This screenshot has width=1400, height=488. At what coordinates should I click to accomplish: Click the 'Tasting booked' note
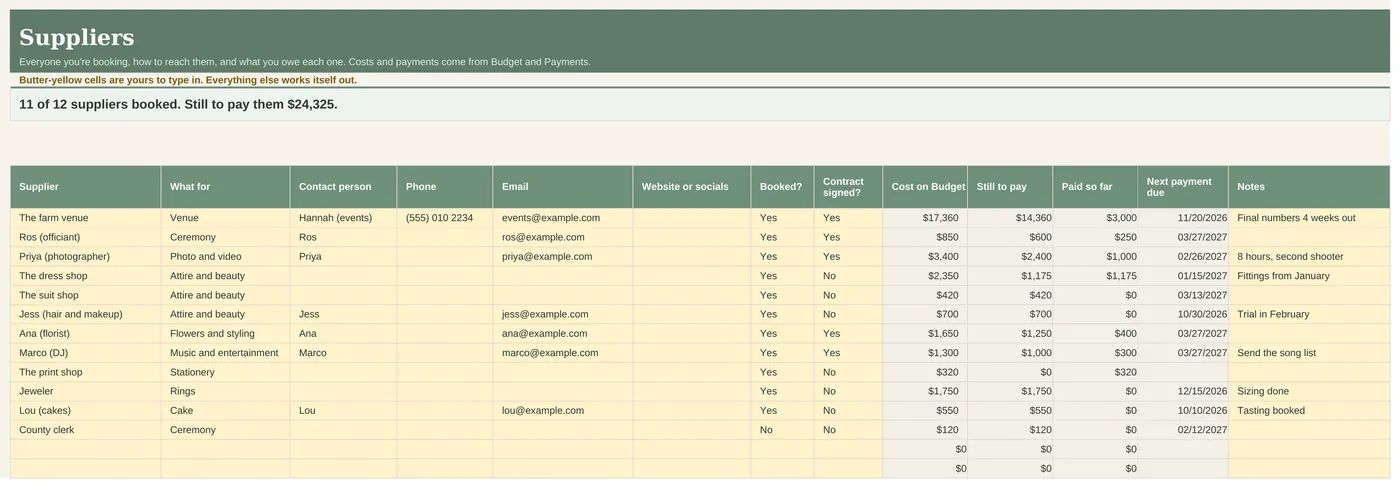[1309, 411]
